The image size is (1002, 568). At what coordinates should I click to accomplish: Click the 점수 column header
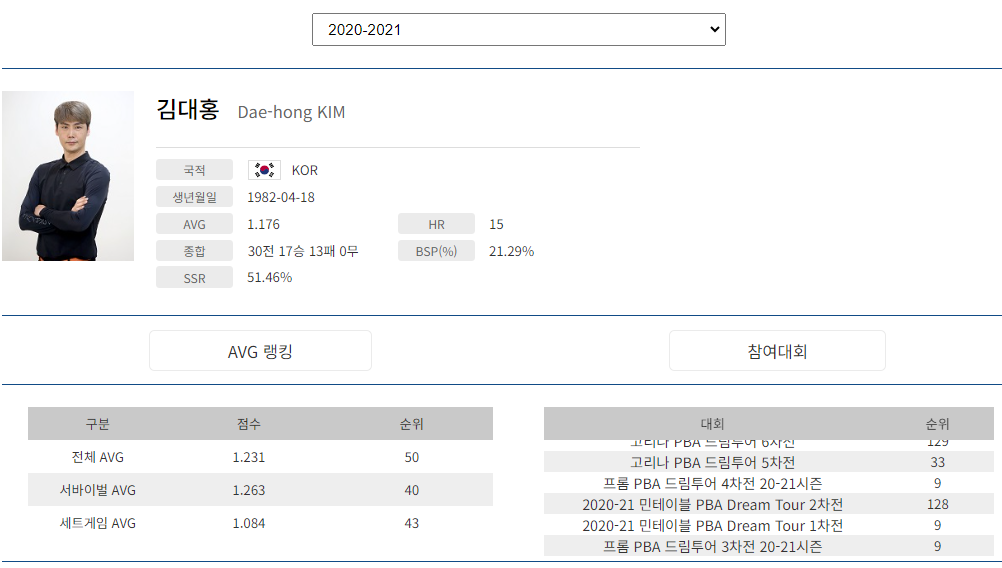[x=249, y=424]
